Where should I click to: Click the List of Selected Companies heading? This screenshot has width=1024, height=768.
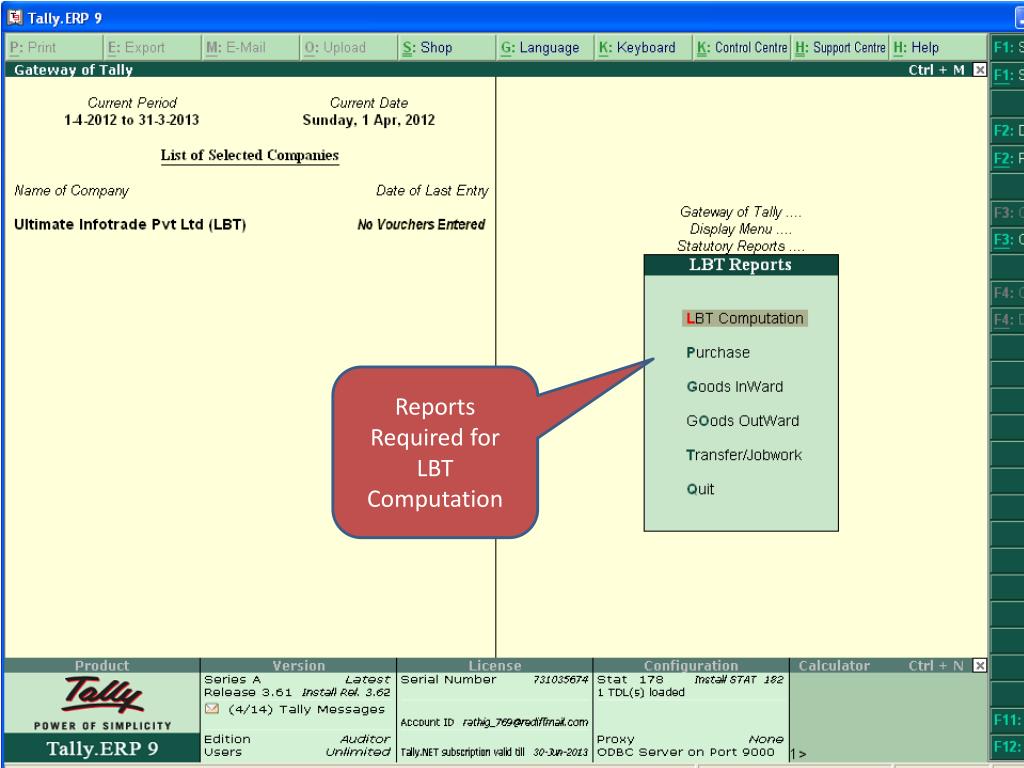[x=250, y=155]
